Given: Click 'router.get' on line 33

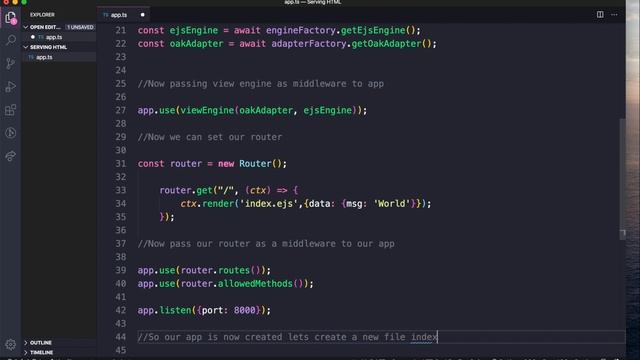Looking at the screenshot, I should click(x=186, y=190).
